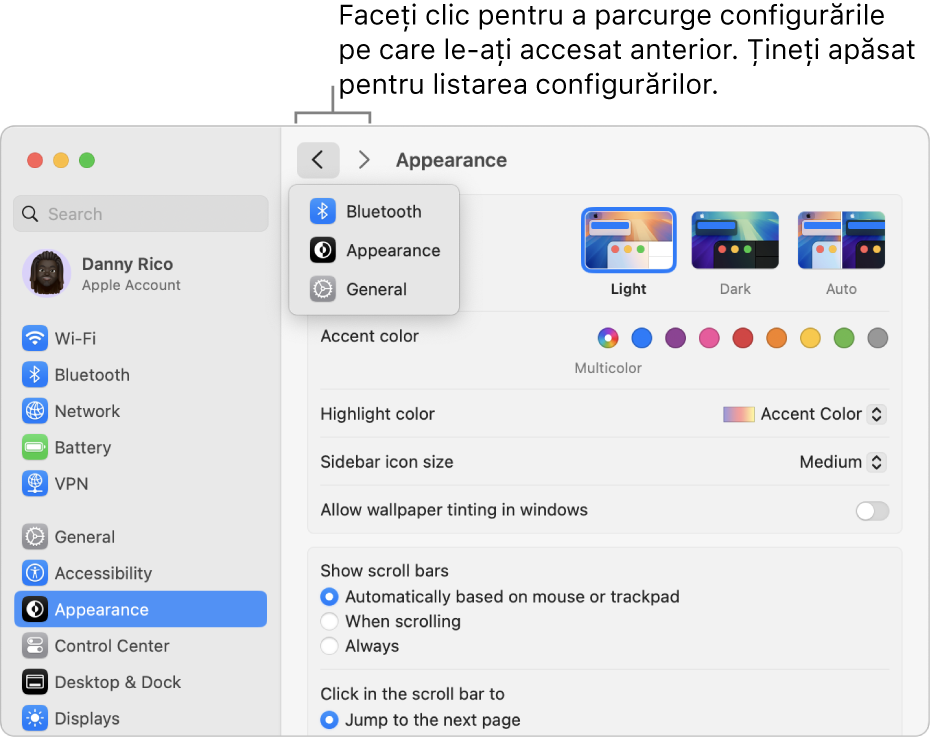Screen dimensions: 931x739
Task: Select the Dark appearance thumbnail
Action: [x=735, y=240]
